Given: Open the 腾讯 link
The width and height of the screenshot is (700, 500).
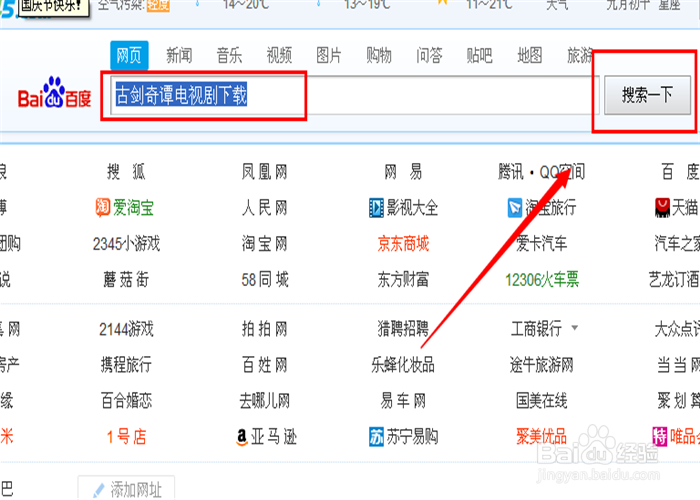Looking at the screenshot, I should (x=511, y=172).
